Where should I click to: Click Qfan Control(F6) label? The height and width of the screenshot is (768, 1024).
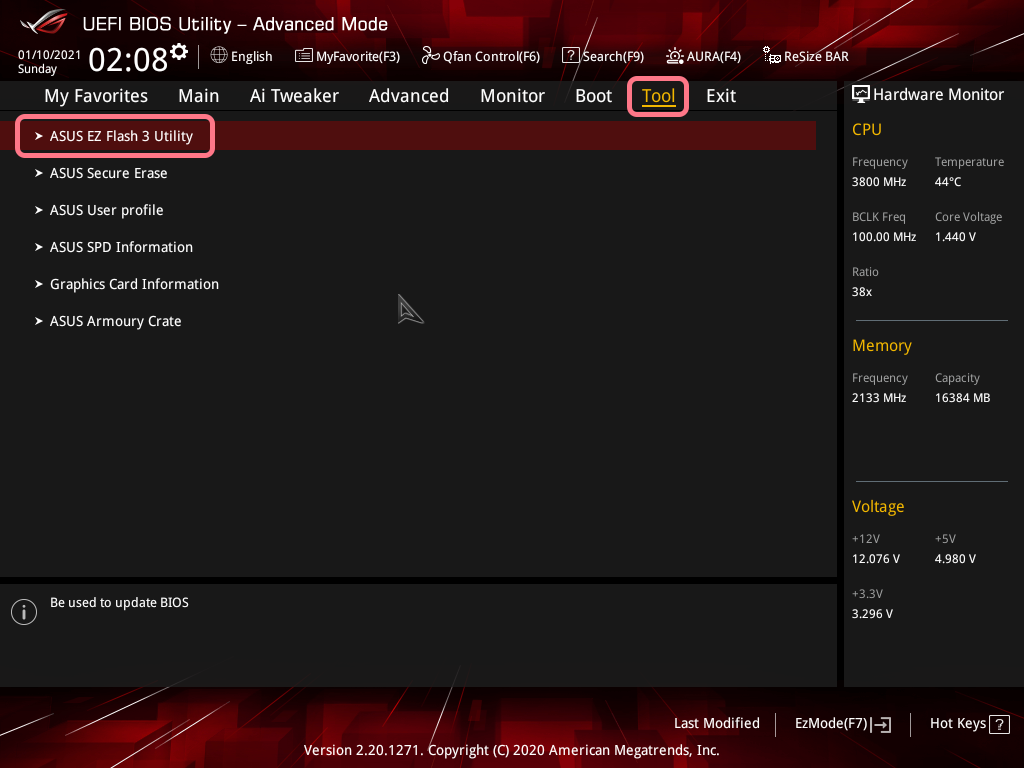tap(491, 57)
